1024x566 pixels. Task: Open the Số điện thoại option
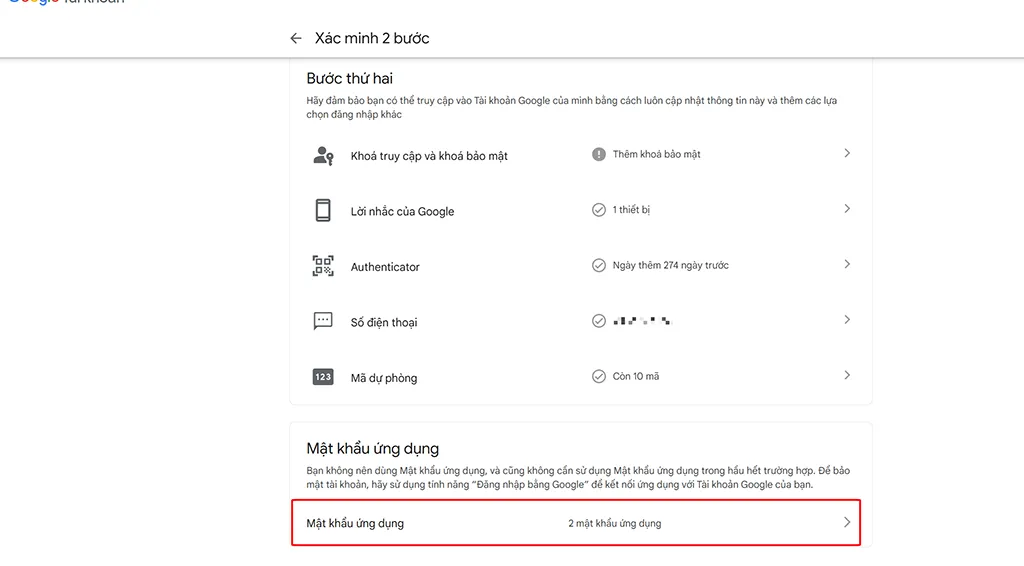[384, 322]
